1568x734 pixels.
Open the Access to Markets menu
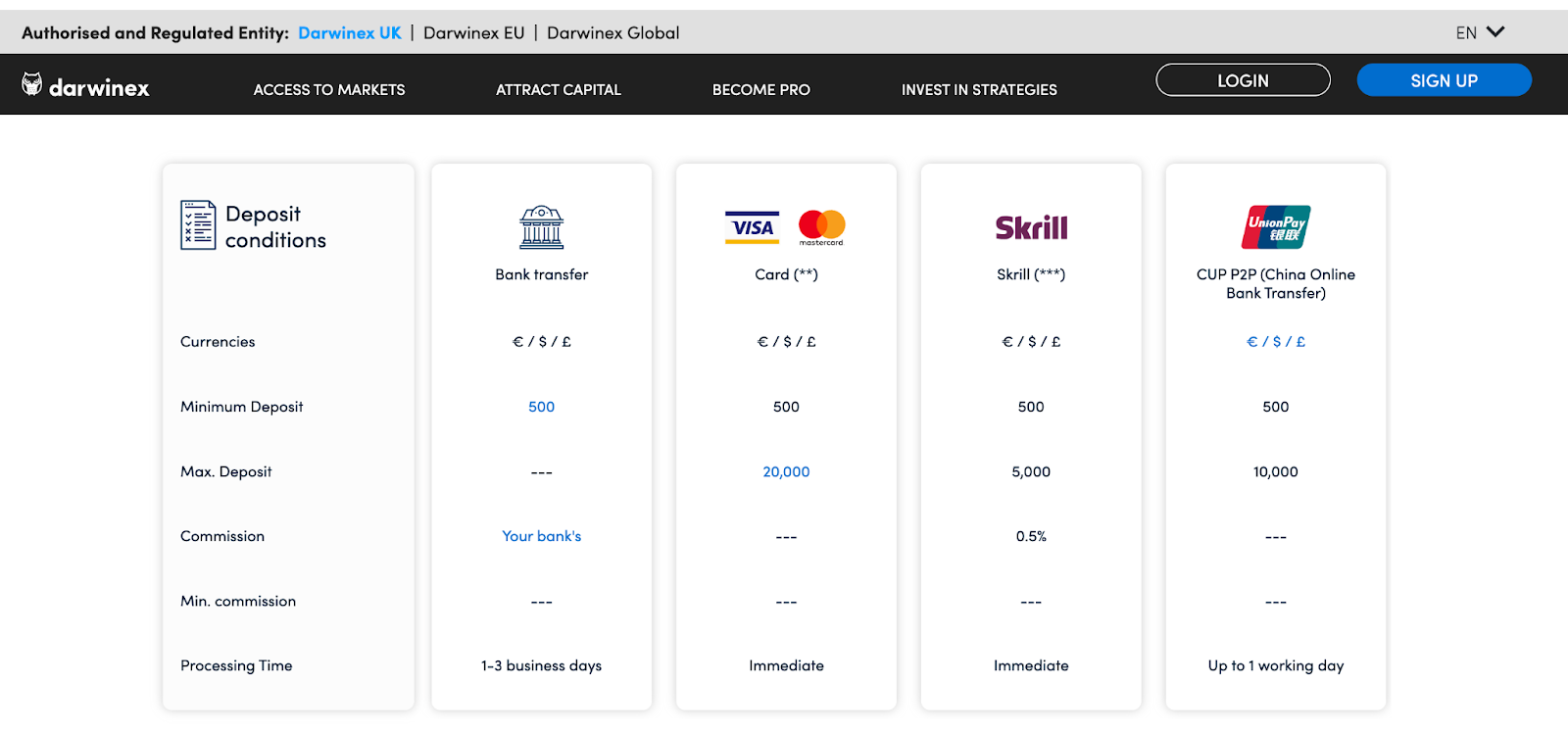(x=329, y=89)
